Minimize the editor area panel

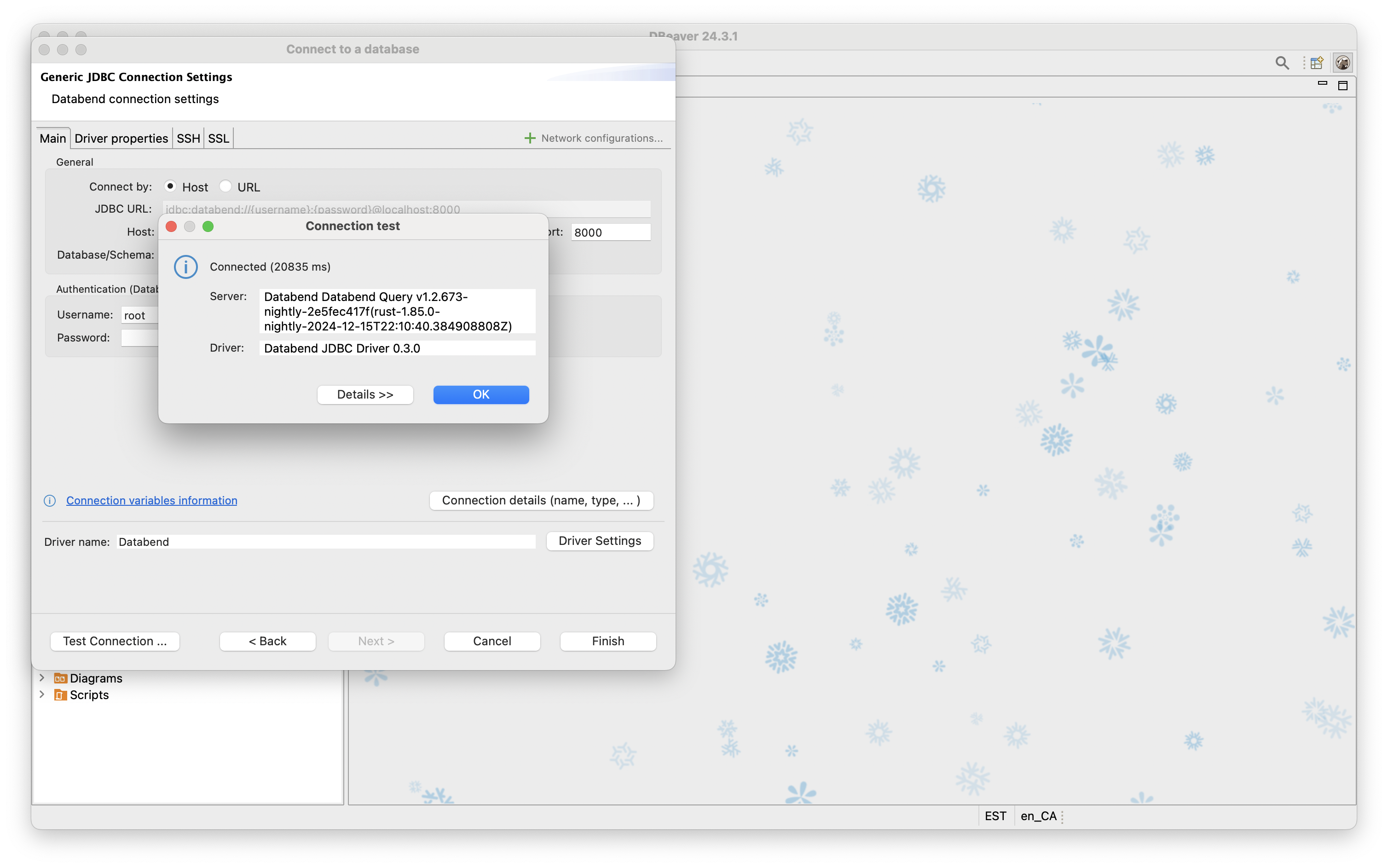pyautogui.click(x=1322, y=84)
